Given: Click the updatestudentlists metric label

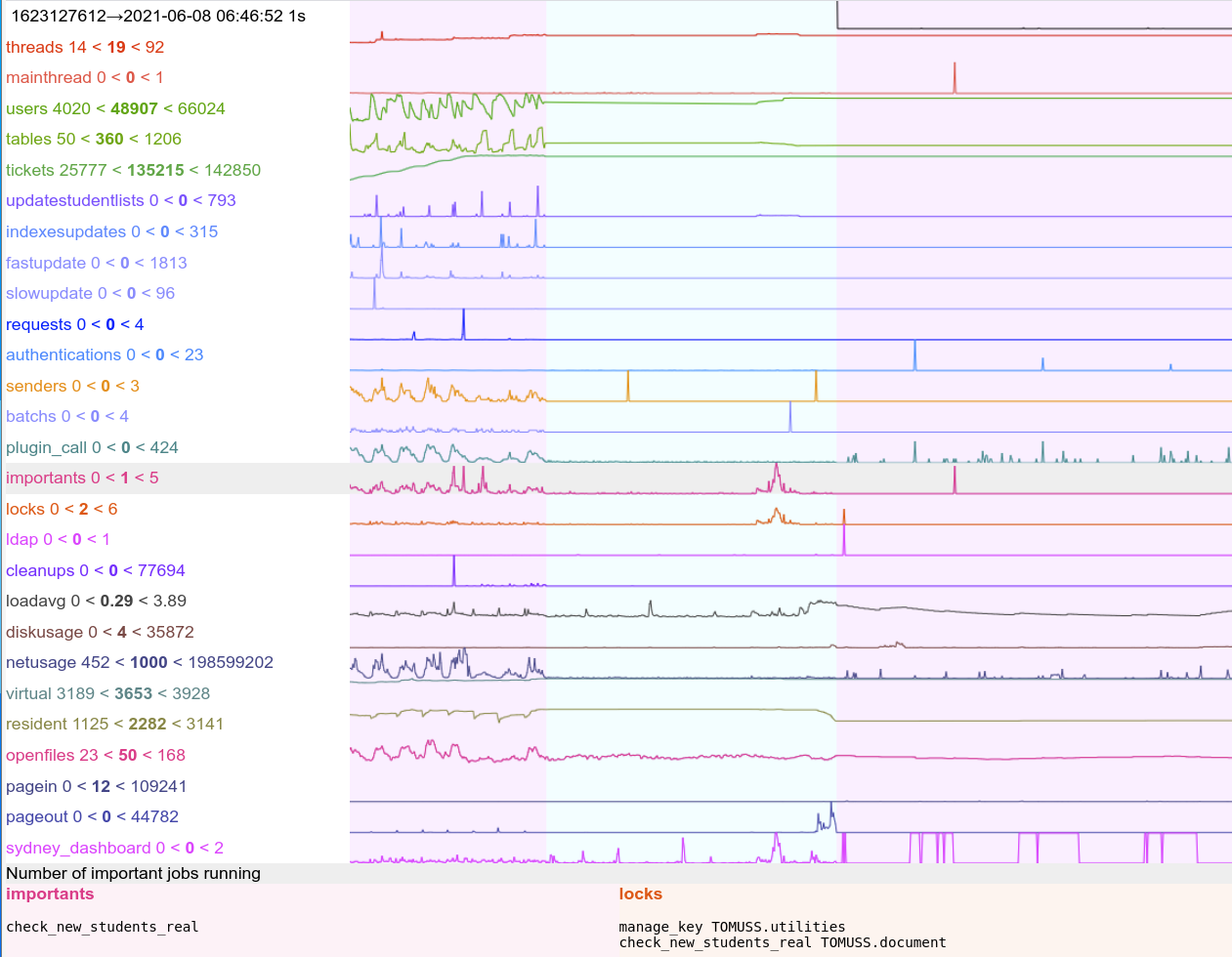Looking at the screenshot, I should pyautogui.click(x=120, y=200).
